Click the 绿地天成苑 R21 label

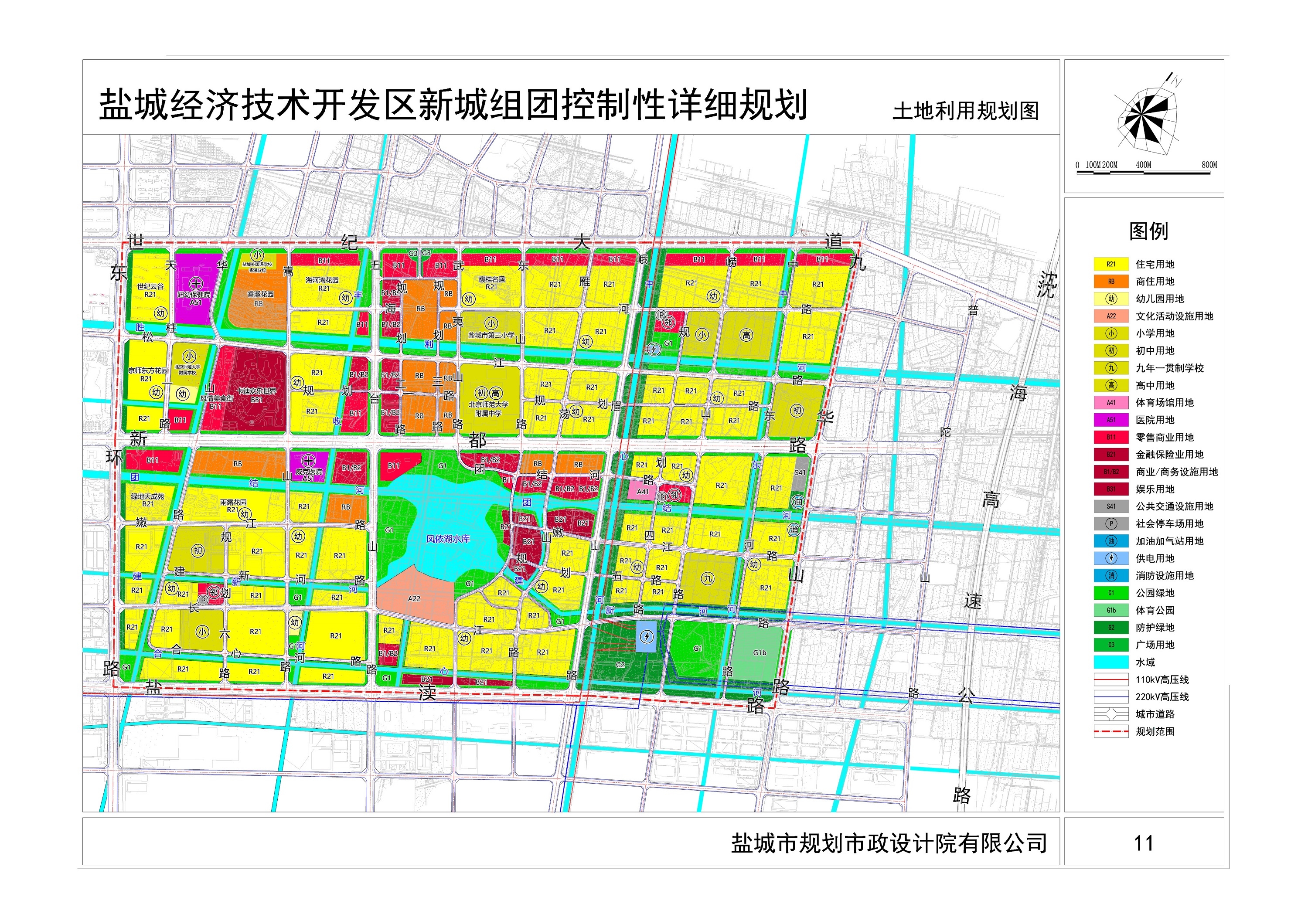point(147,500)
